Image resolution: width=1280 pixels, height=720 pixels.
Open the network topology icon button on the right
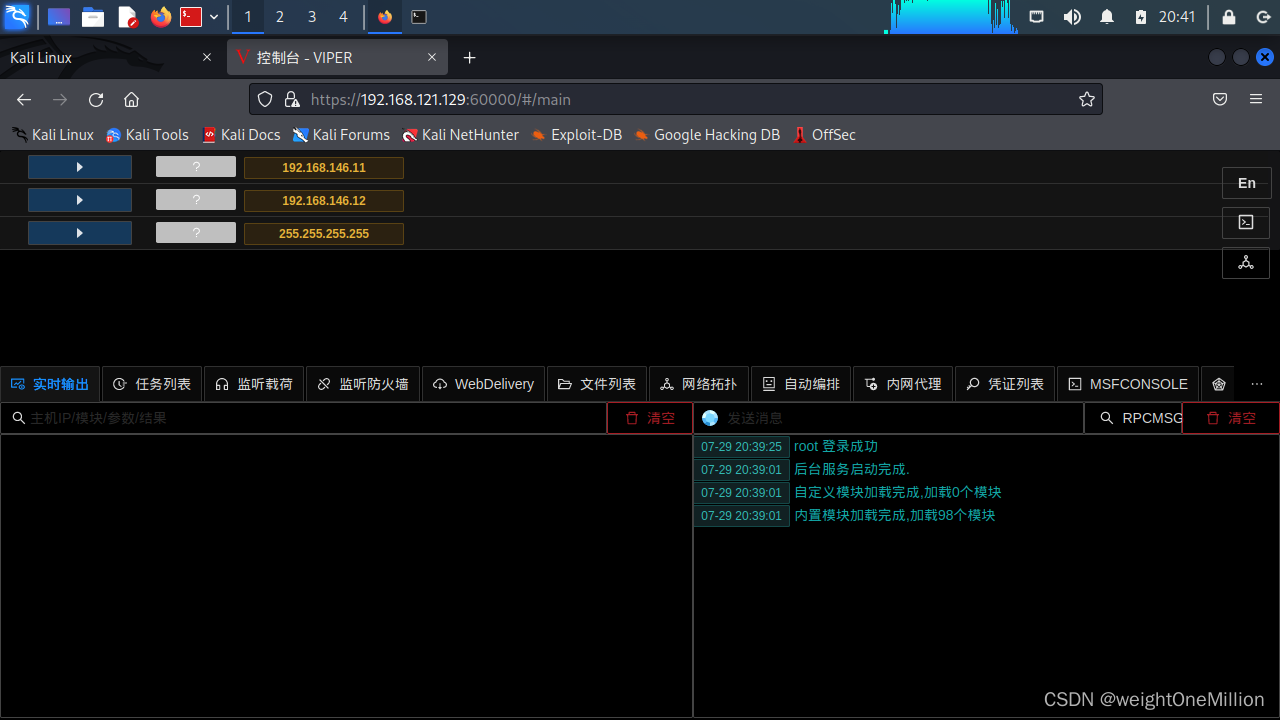pos(1247,262)
